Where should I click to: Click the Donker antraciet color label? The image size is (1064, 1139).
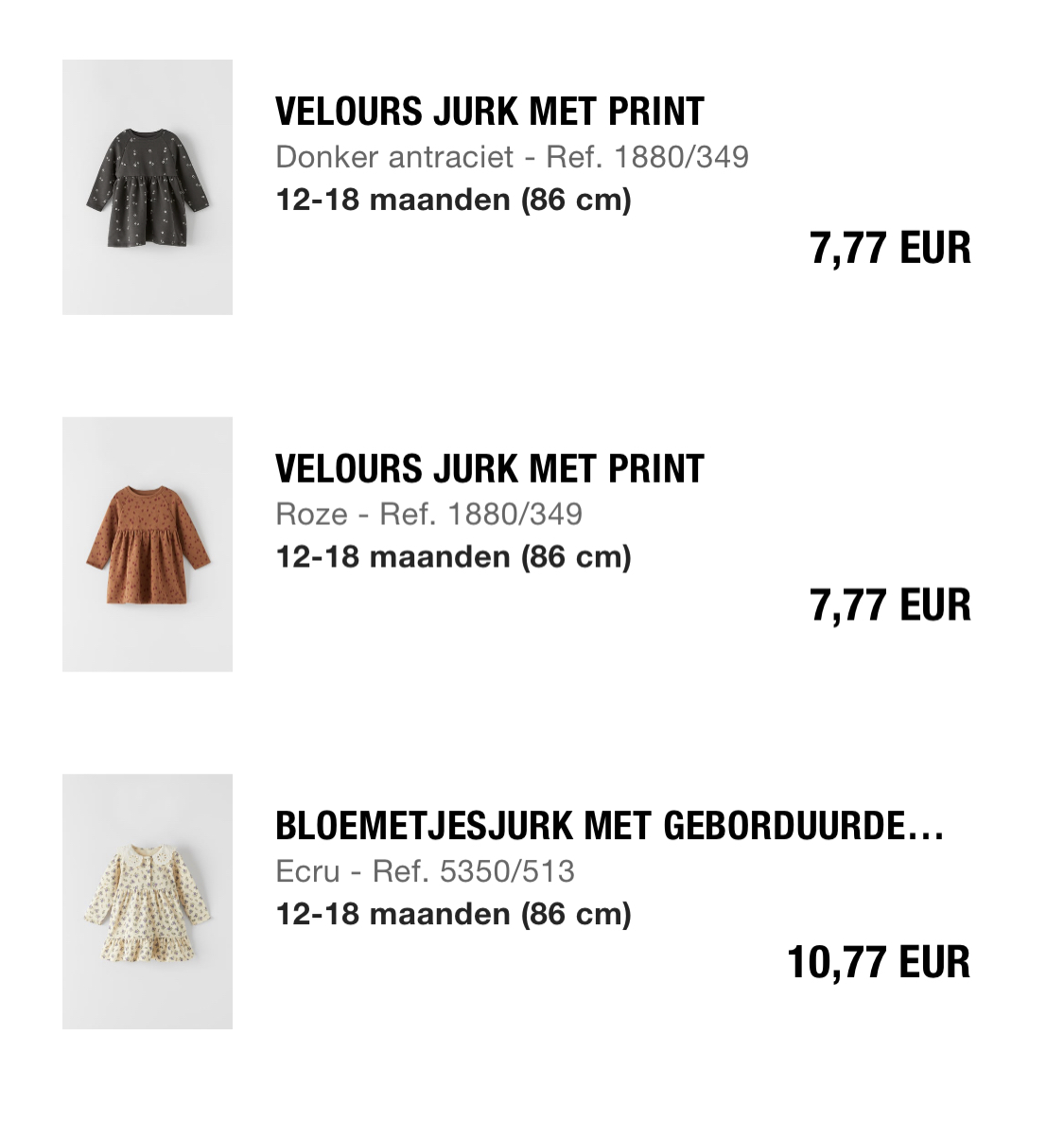point(394,156)
